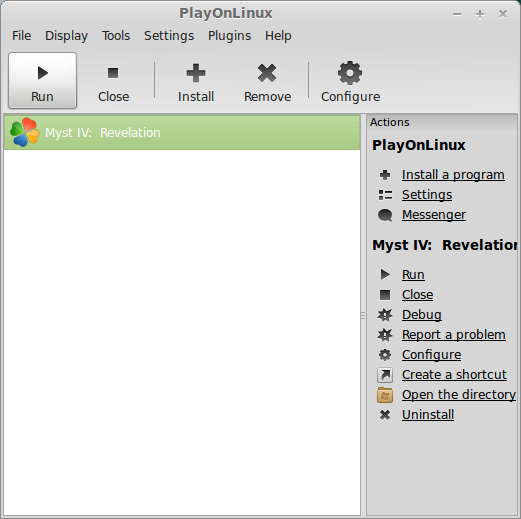Open the Tools menu
The width and height of the screenshot is (521, 519).
(116, 36)
